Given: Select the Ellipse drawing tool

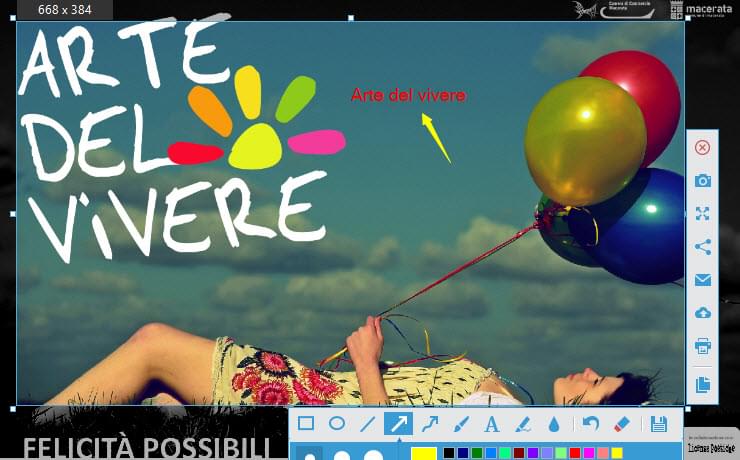Looking at the screenshot, I should [336, 424].
